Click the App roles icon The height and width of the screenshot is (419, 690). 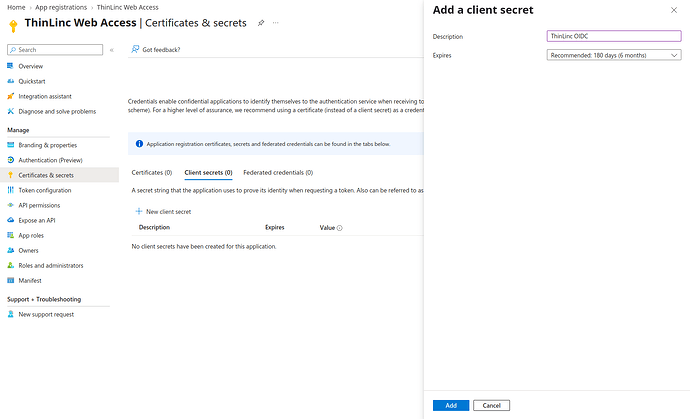[x=11, y=235]
